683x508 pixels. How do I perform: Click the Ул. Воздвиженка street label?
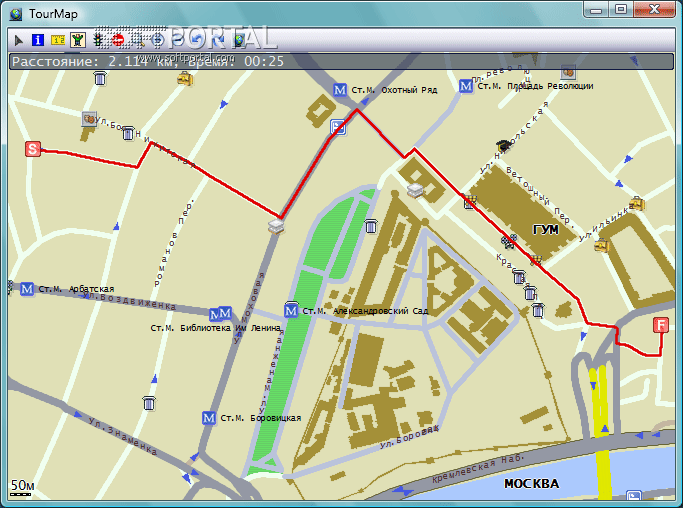[129, 300]
